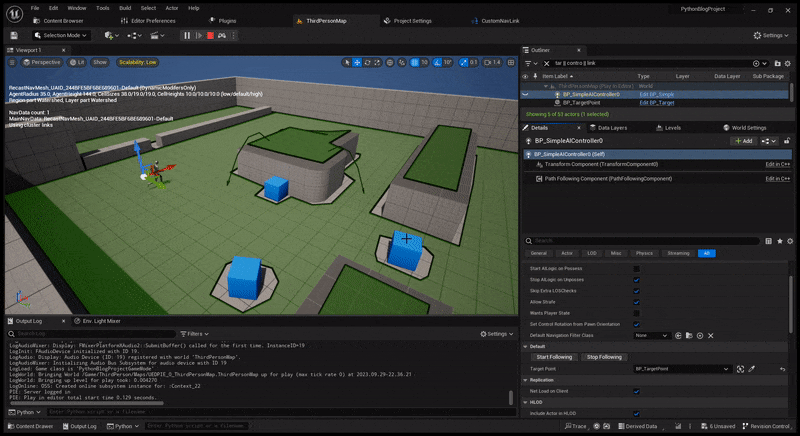
Task: Click the Outliner new folder icon
Action: [778, 63]
